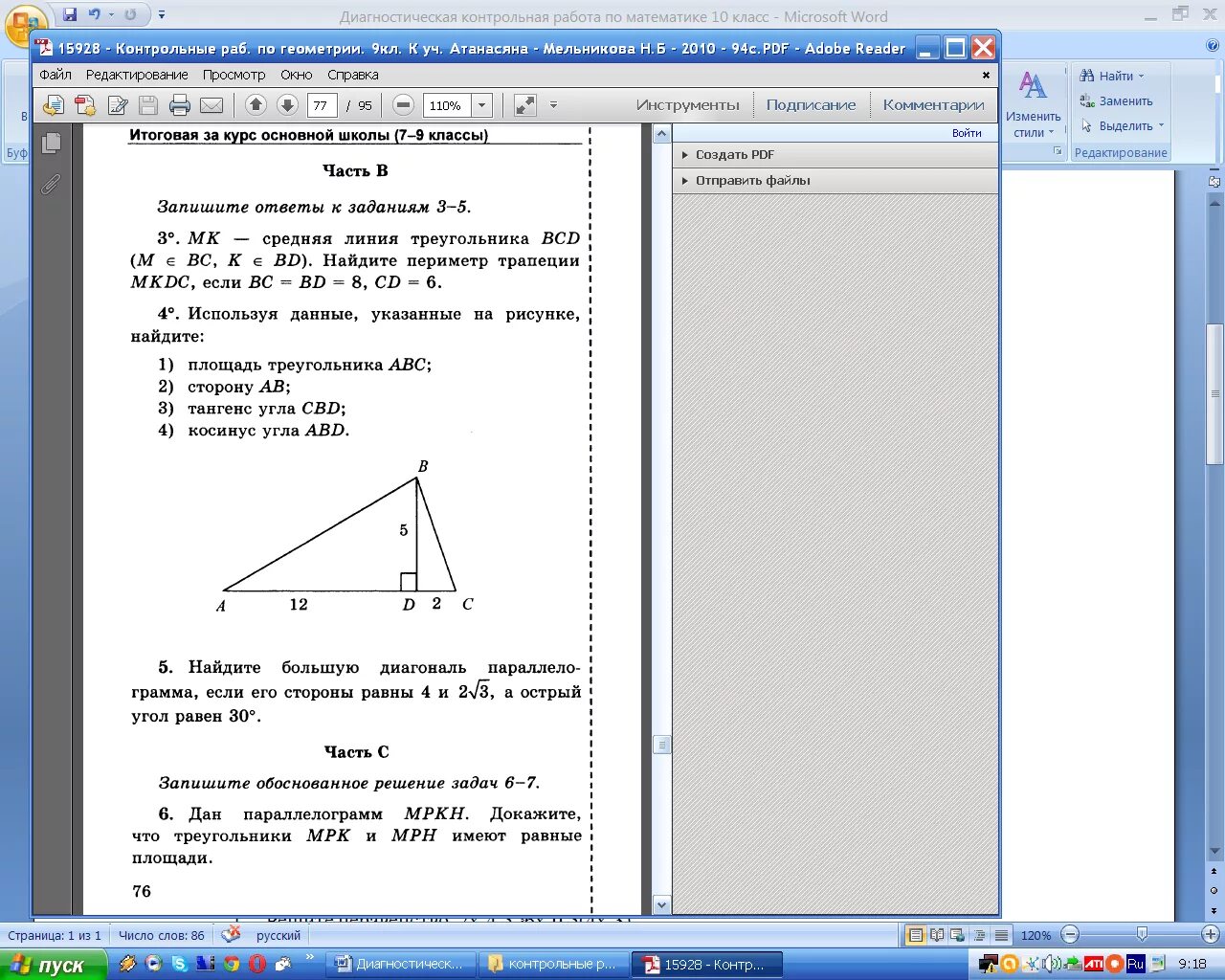Open the zoom level dropdown arrow in Adobe Reader
The image size is (1225, 980).
pos(481,105)
